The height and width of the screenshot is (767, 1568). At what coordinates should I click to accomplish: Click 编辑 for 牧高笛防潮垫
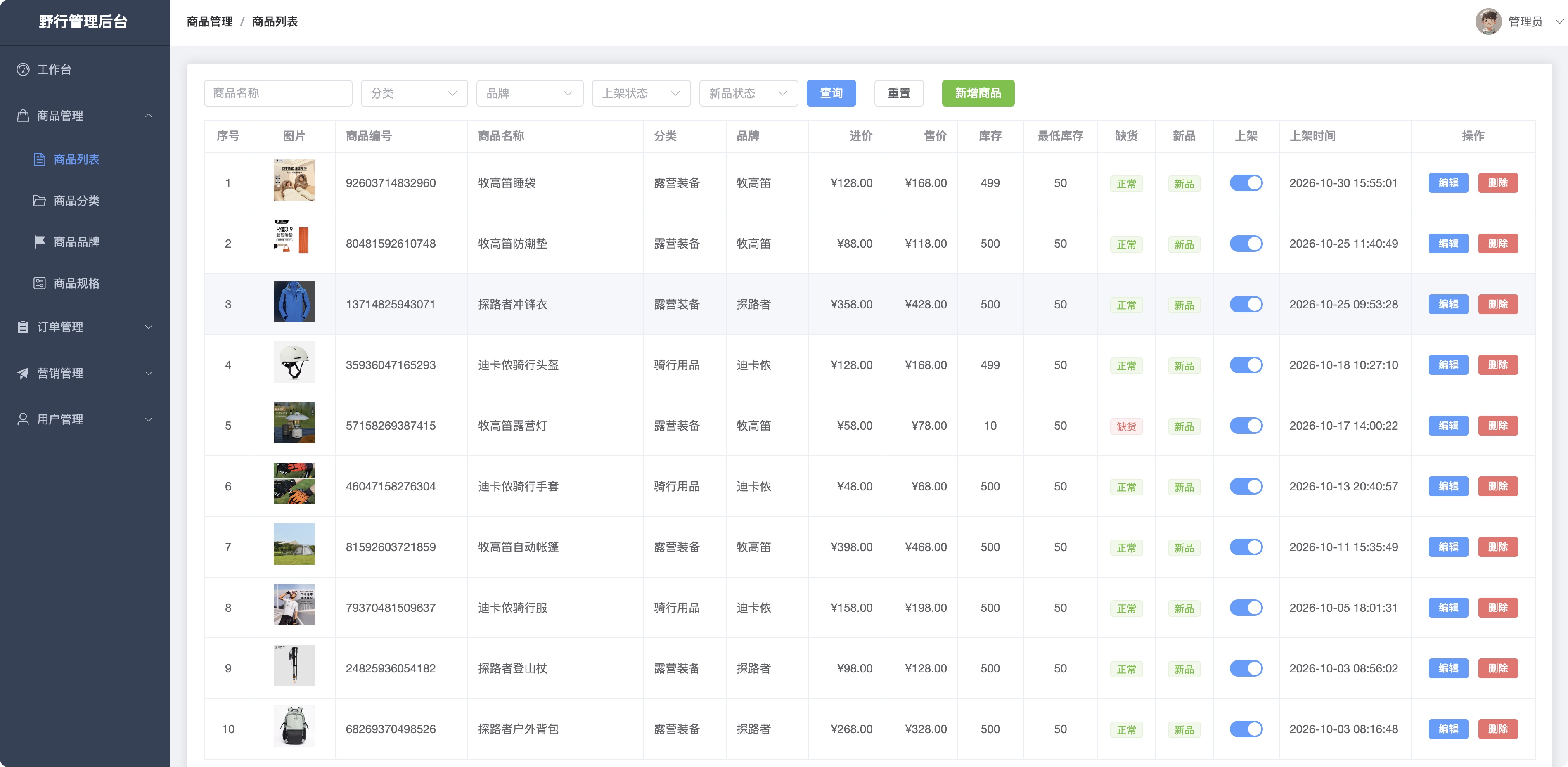pyautogui.click(x=1448, y=244)
